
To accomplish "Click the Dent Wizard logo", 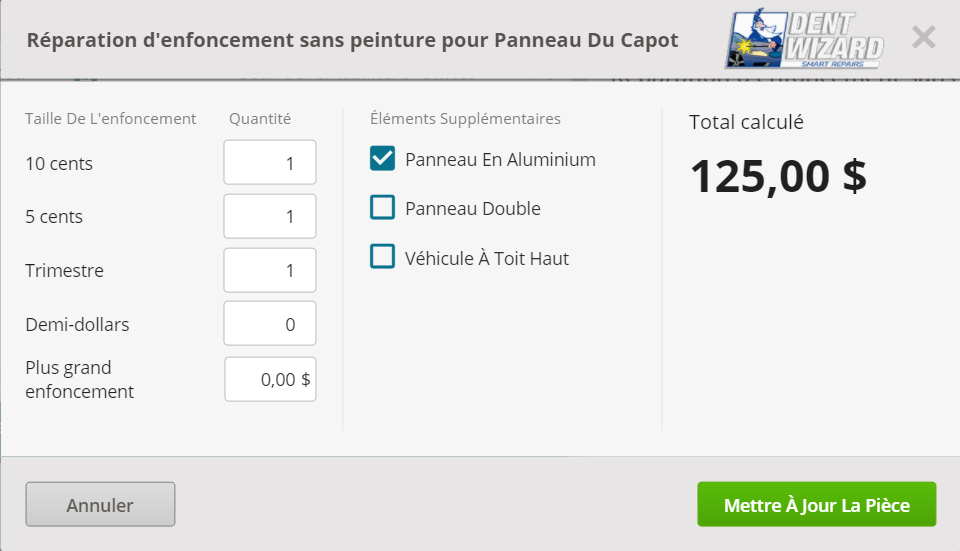I will coord(804,38).
